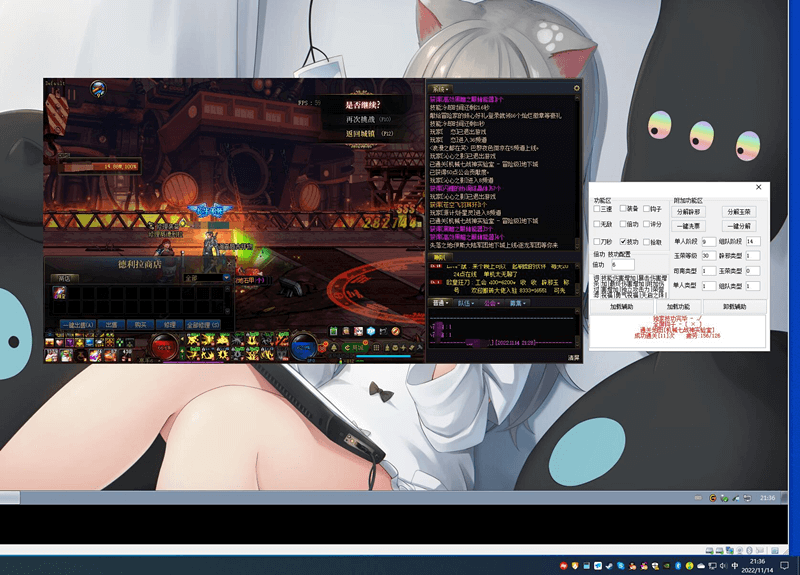Close the 德利拉商店 shop window

tap(230, 264)
